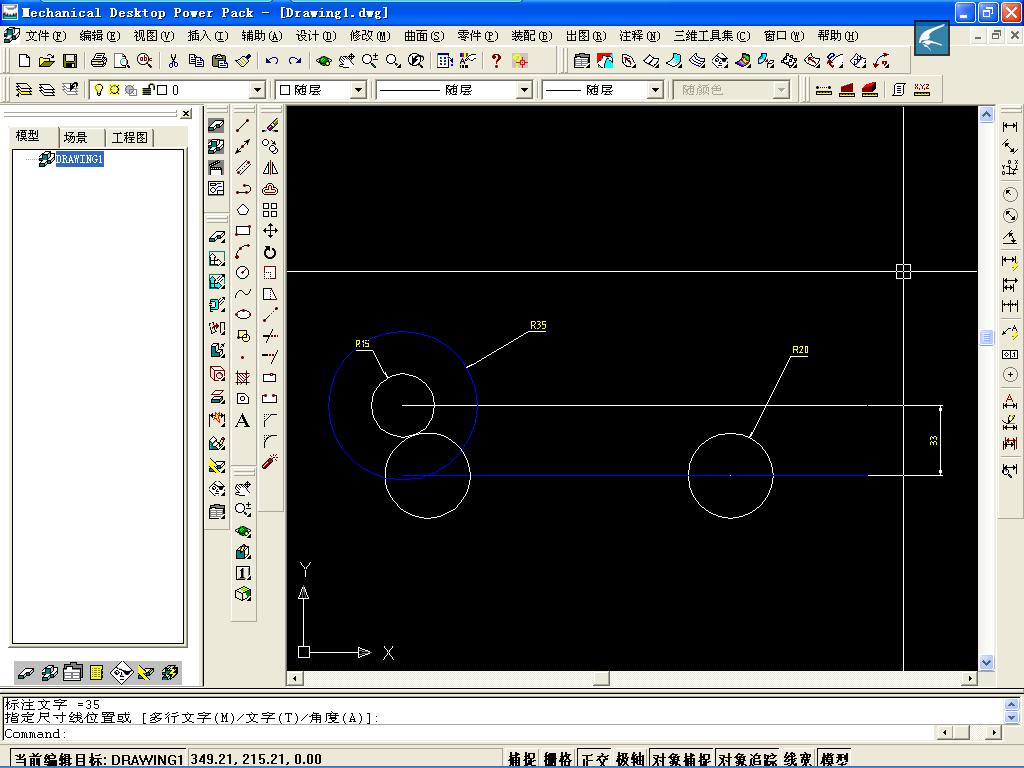Redo the last undone action
The image size is (1024, 768).
tap(295, 61)
